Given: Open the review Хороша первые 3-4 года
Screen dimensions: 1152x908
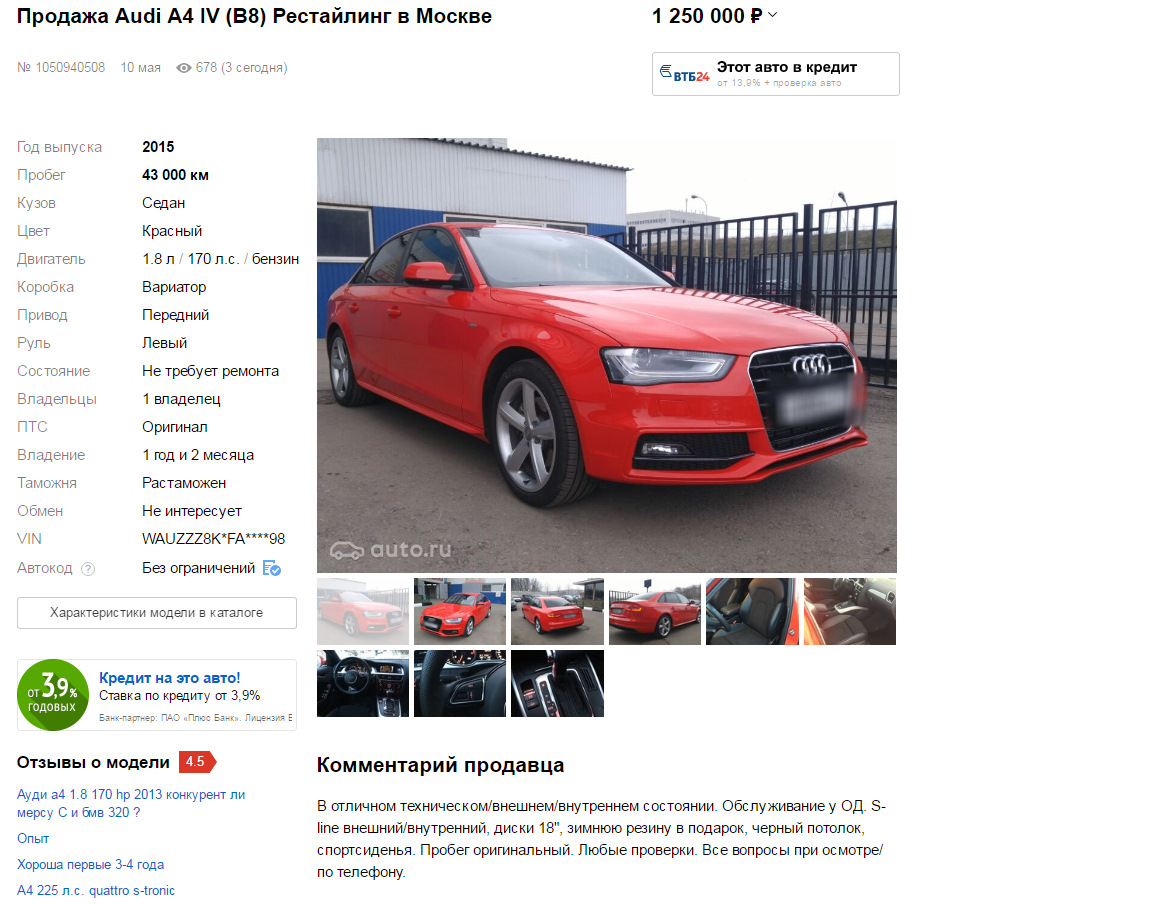Looking at the screenshot, I should click(x=90, y=865).
